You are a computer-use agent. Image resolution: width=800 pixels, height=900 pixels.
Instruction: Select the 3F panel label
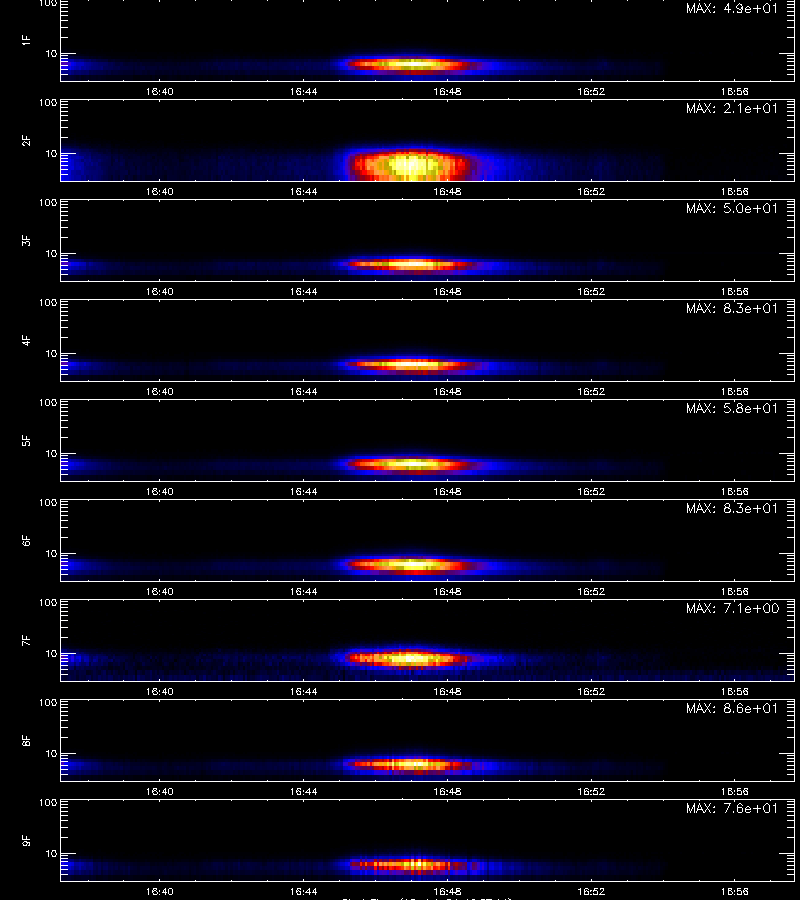(x=26, y=240)
